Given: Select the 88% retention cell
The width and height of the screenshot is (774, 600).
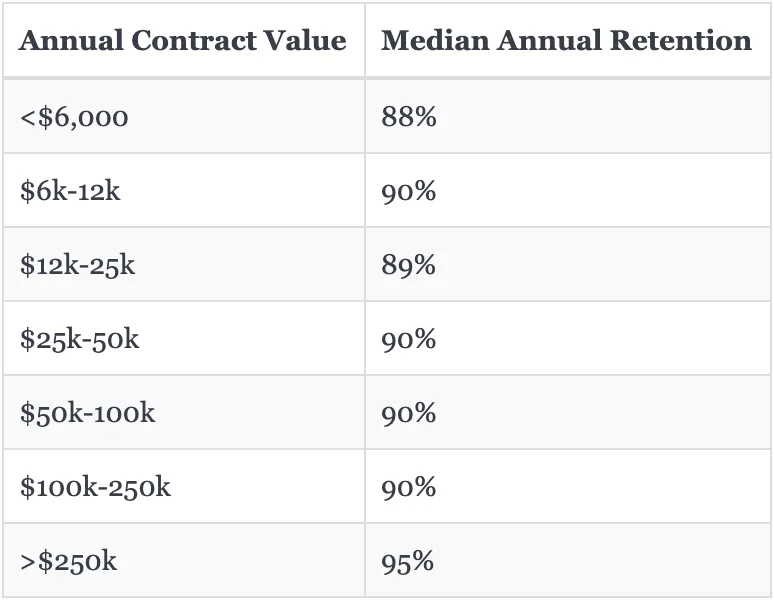Looking at the screenshot, I should (x=408, y=117).
